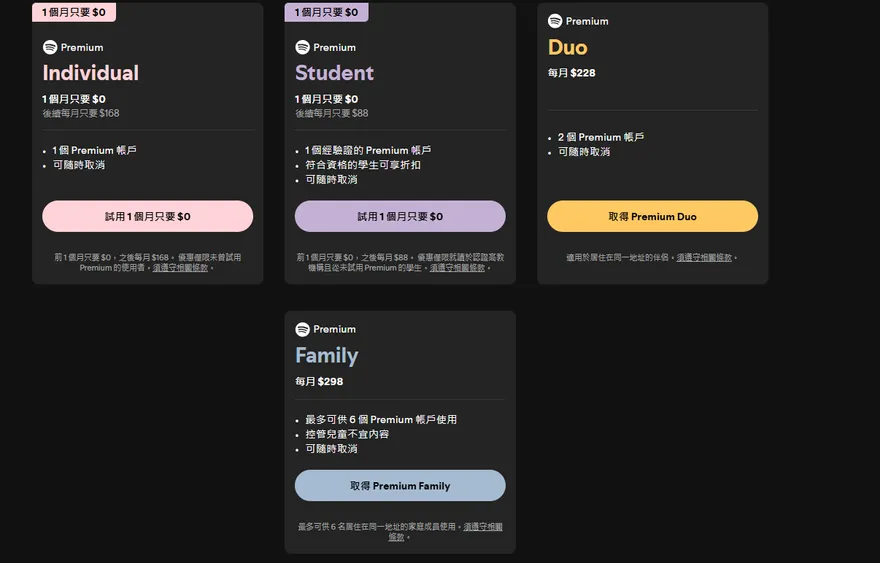Choose the blue 取得 Premium Family button

point(400,486)
